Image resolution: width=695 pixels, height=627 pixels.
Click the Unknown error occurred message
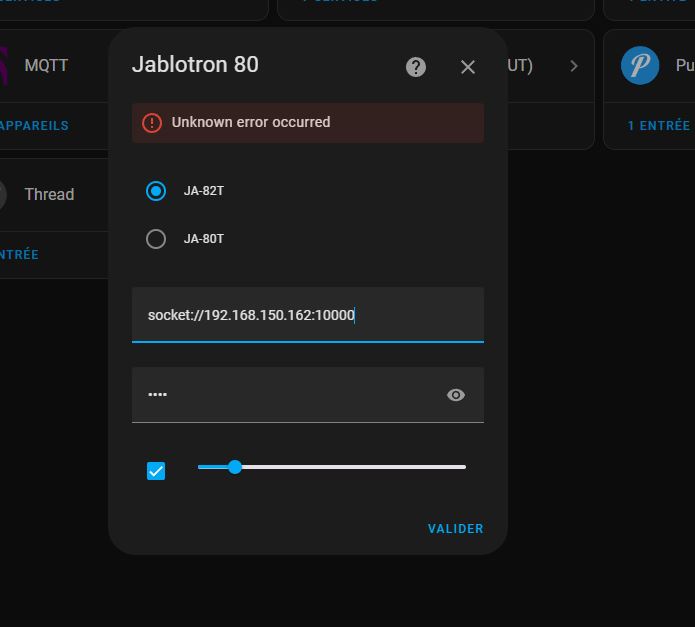tap(251, 122)
